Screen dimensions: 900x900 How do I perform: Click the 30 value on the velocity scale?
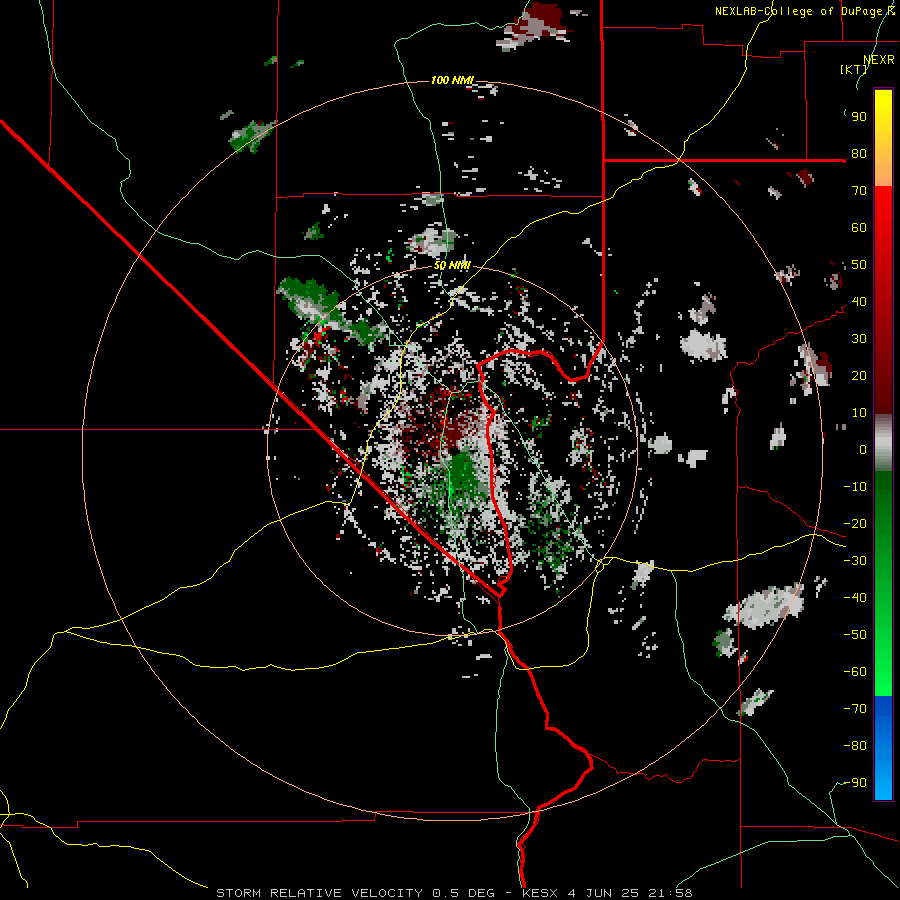(x=859, y=339)
